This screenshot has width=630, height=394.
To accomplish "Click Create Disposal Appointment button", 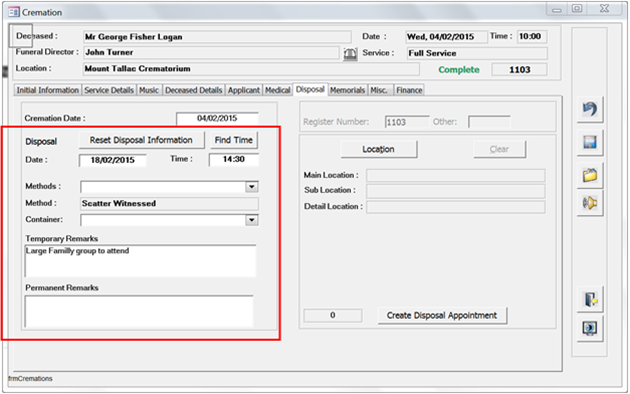I will [x=442, y=316].
